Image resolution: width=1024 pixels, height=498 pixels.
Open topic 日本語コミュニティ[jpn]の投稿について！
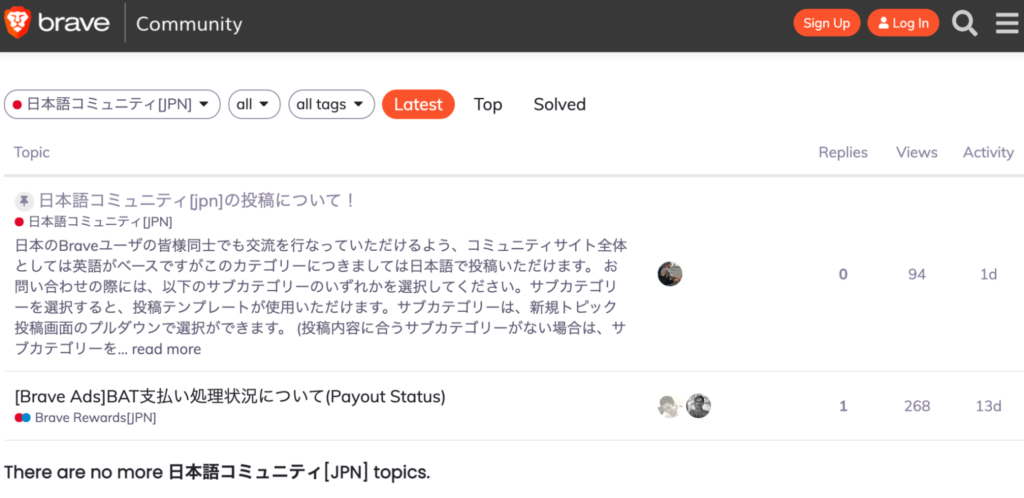197,200
